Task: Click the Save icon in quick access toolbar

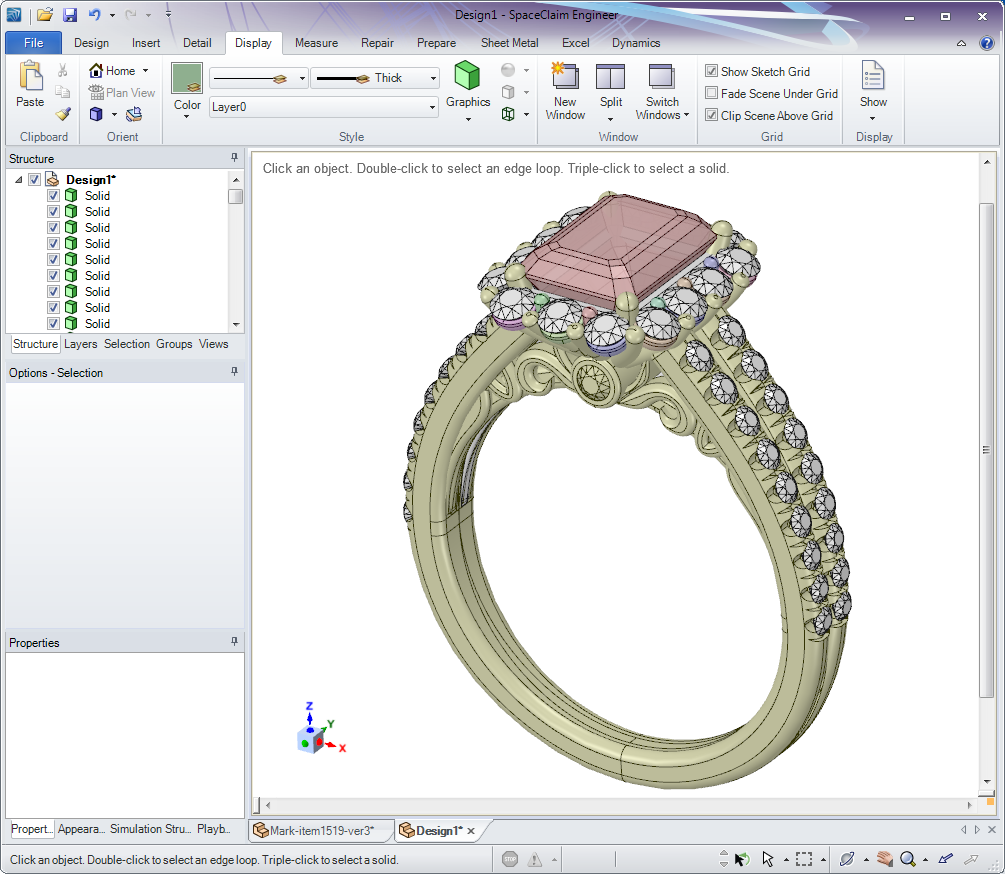Action: 70,15
